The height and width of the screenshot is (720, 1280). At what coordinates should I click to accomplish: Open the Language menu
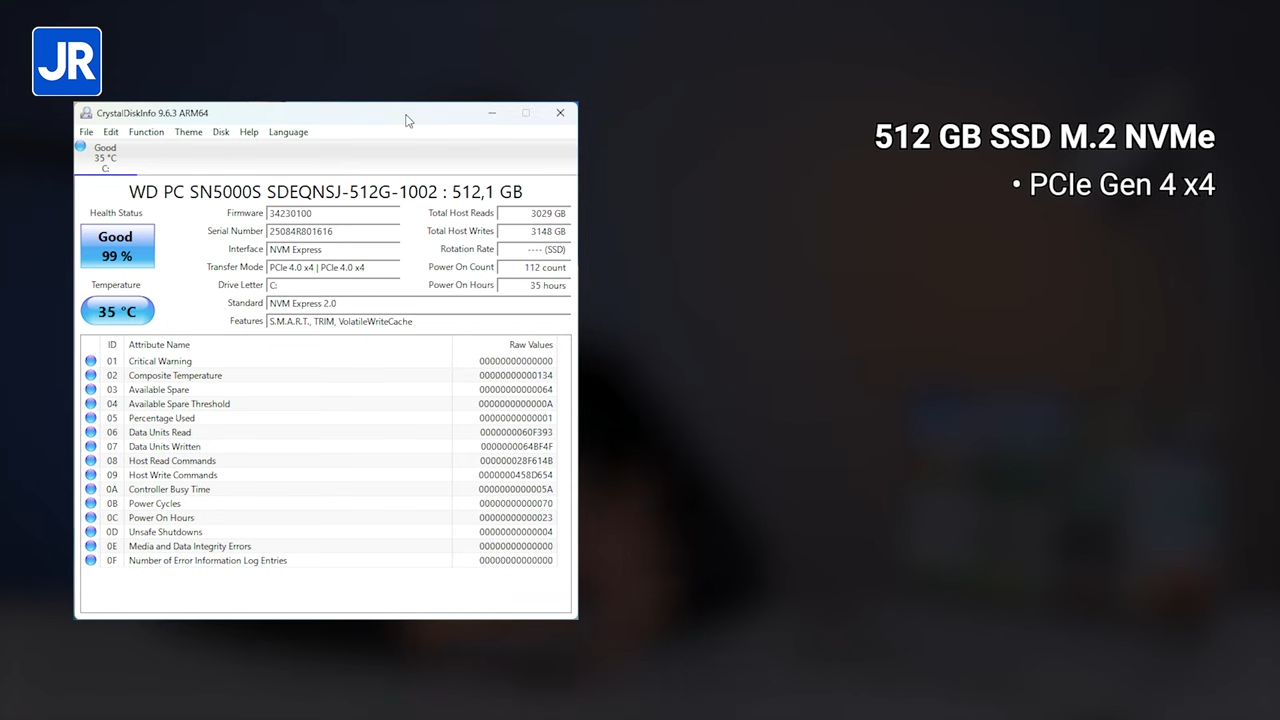point(288,132)
